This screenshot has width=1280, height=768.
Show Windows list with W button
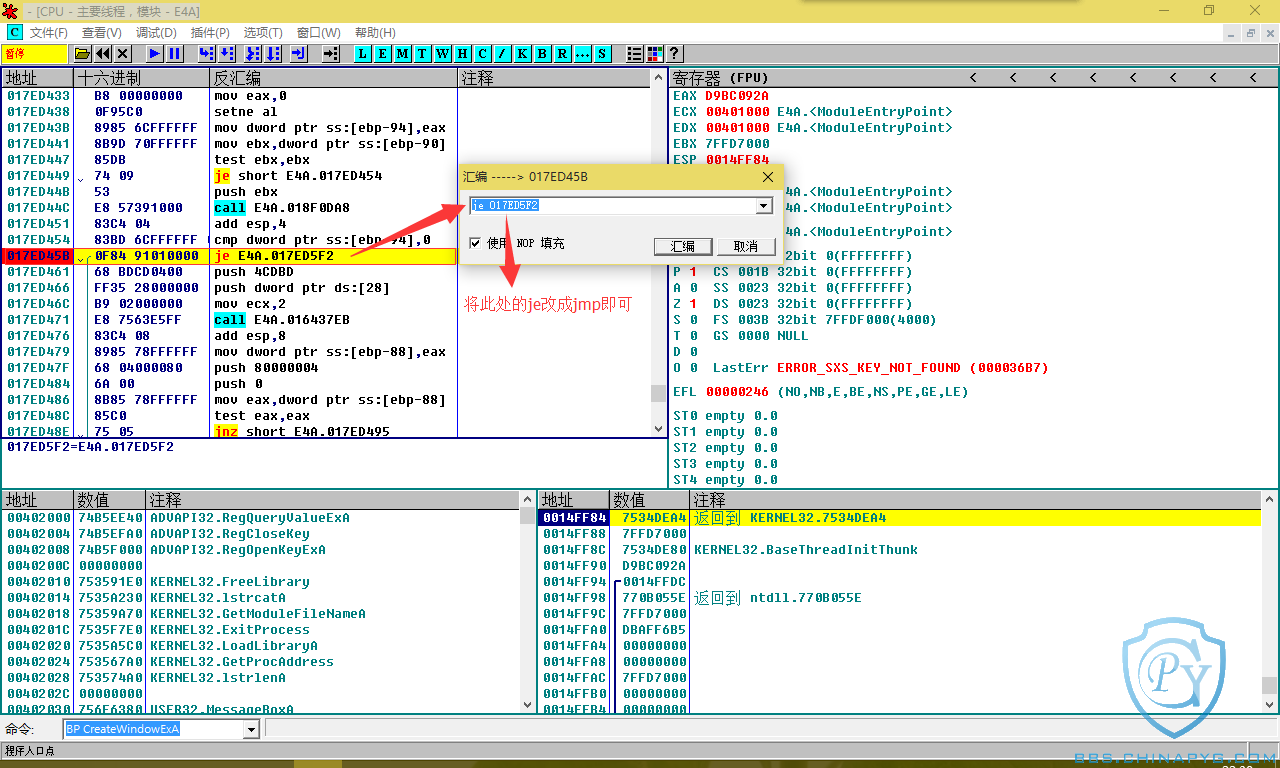[x=443, y=54]
